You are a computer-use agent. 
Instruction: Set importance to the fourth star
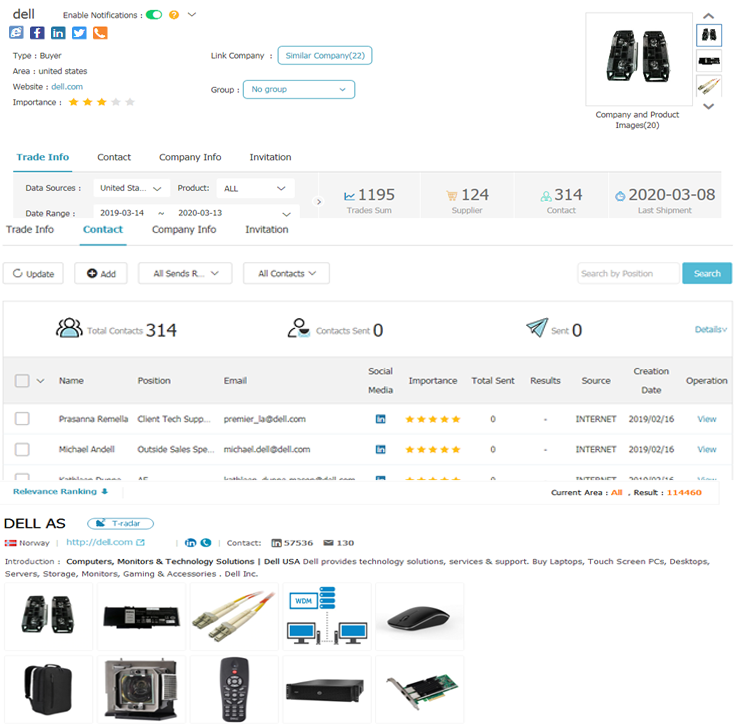[116, 102]
